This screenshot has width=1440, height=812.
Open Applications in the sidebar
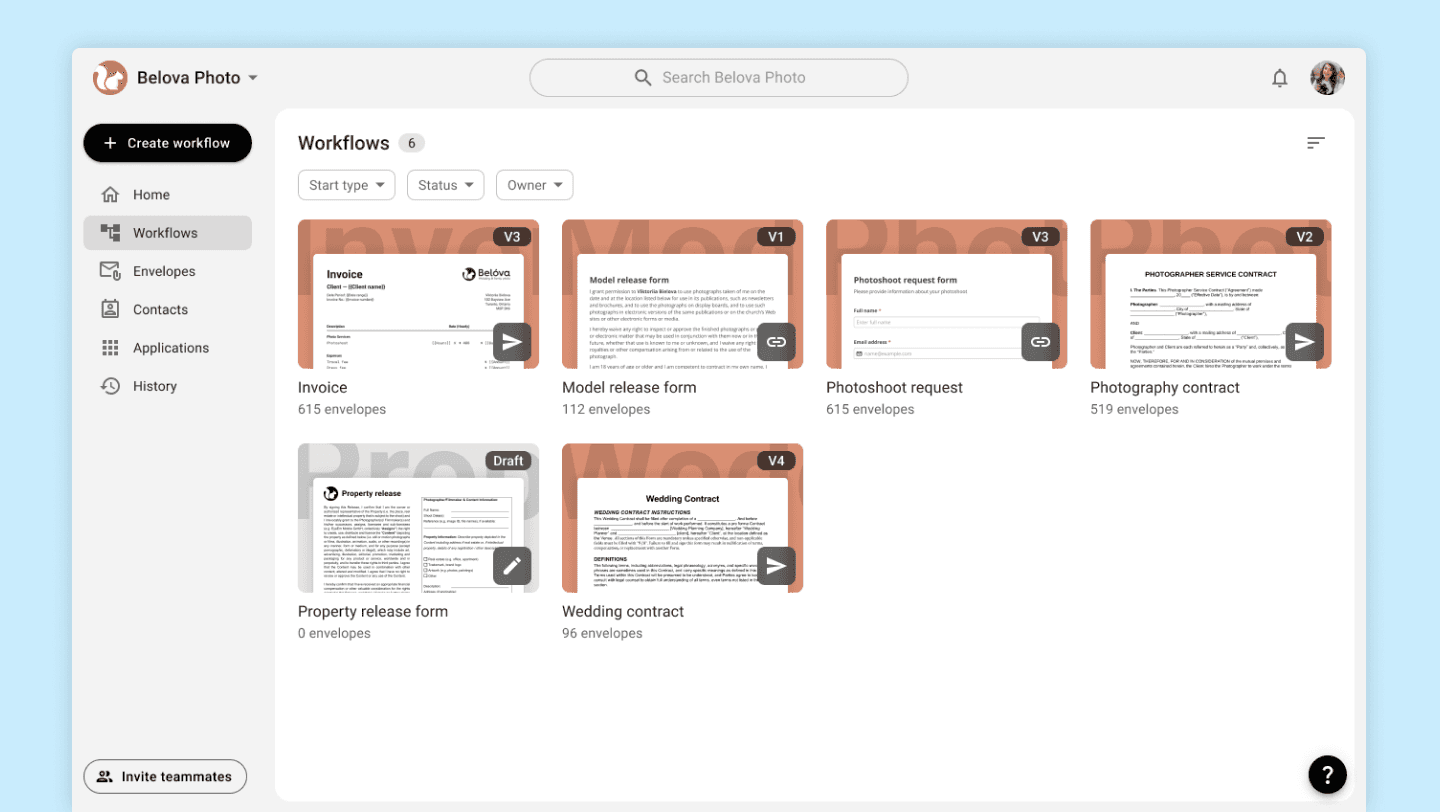168,348
